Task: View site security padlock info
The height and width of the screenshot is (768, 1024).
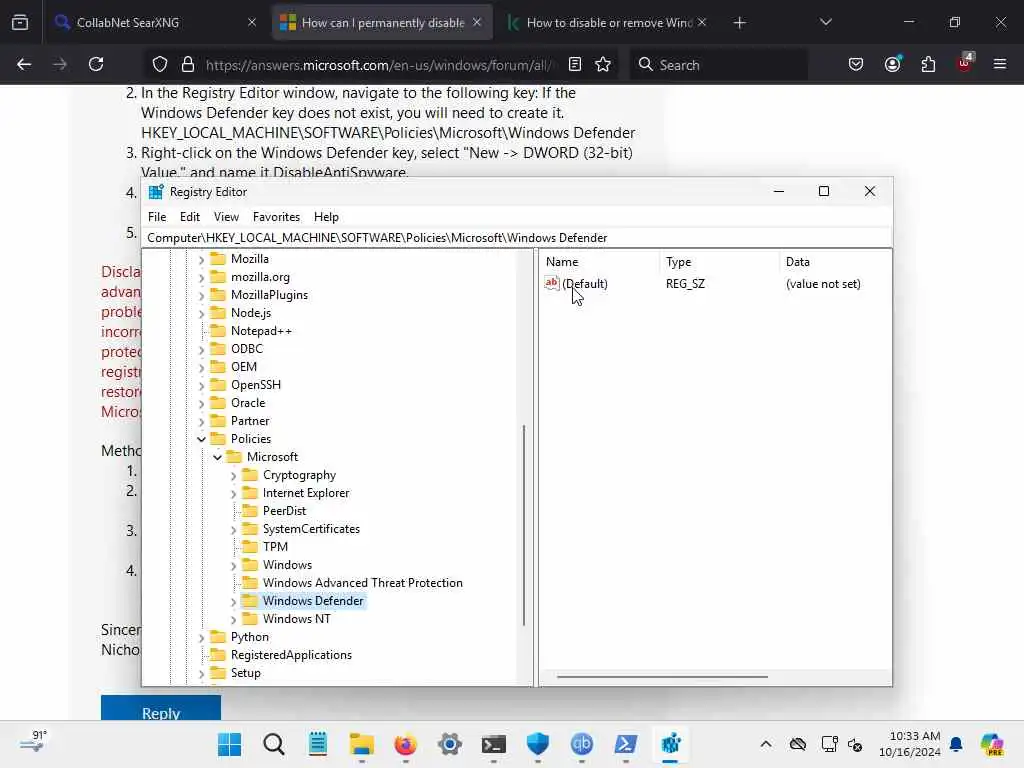Action: 188,65
